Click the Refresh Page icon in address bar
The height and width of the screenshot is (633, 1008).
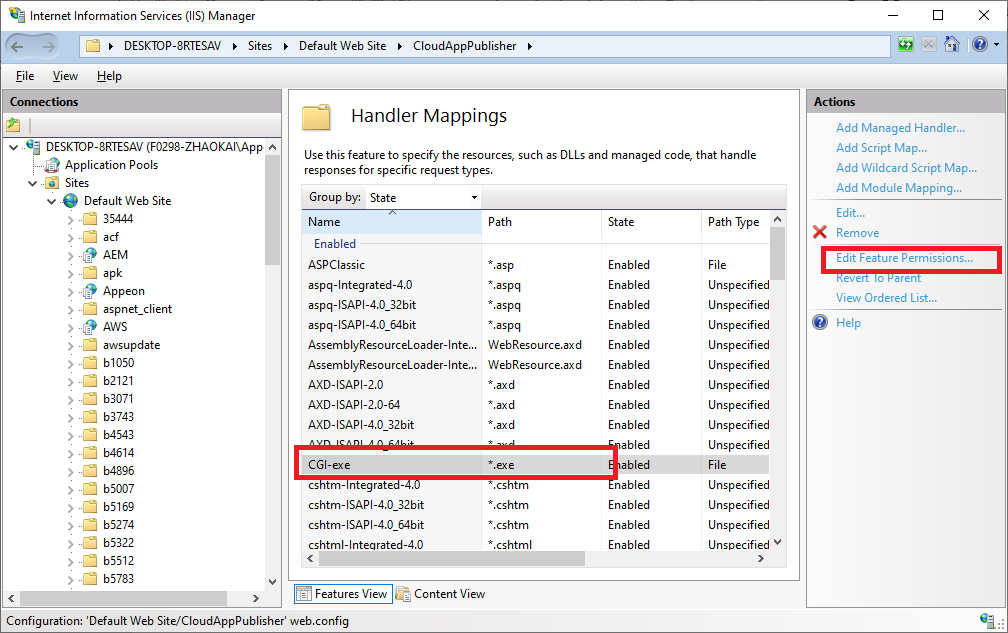point(906,46)
